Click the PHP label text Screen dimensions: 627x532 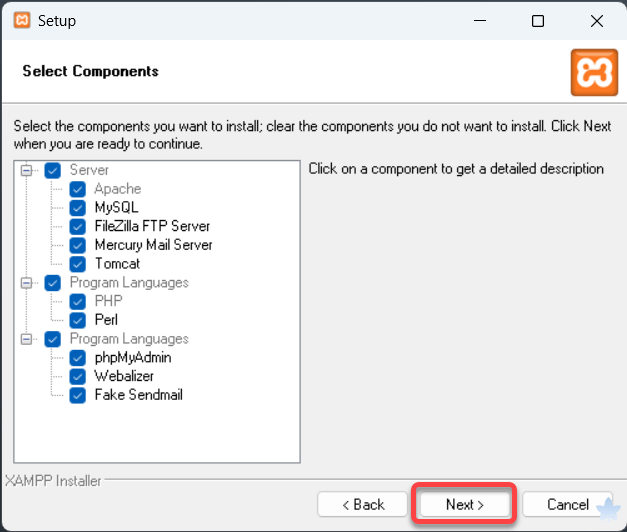click(108, 301)
